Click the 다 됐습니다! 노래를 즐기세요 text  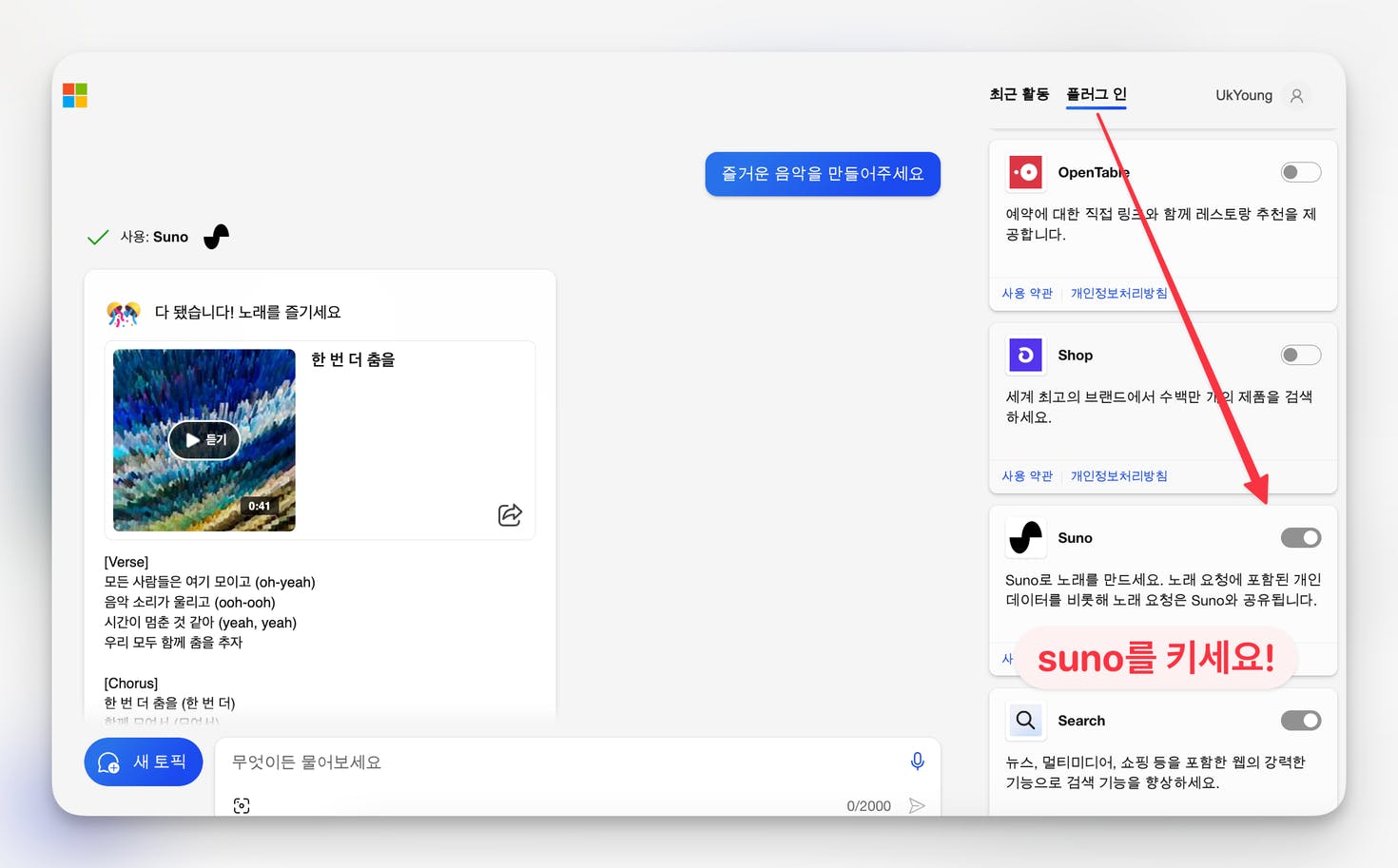coord(247,312)
